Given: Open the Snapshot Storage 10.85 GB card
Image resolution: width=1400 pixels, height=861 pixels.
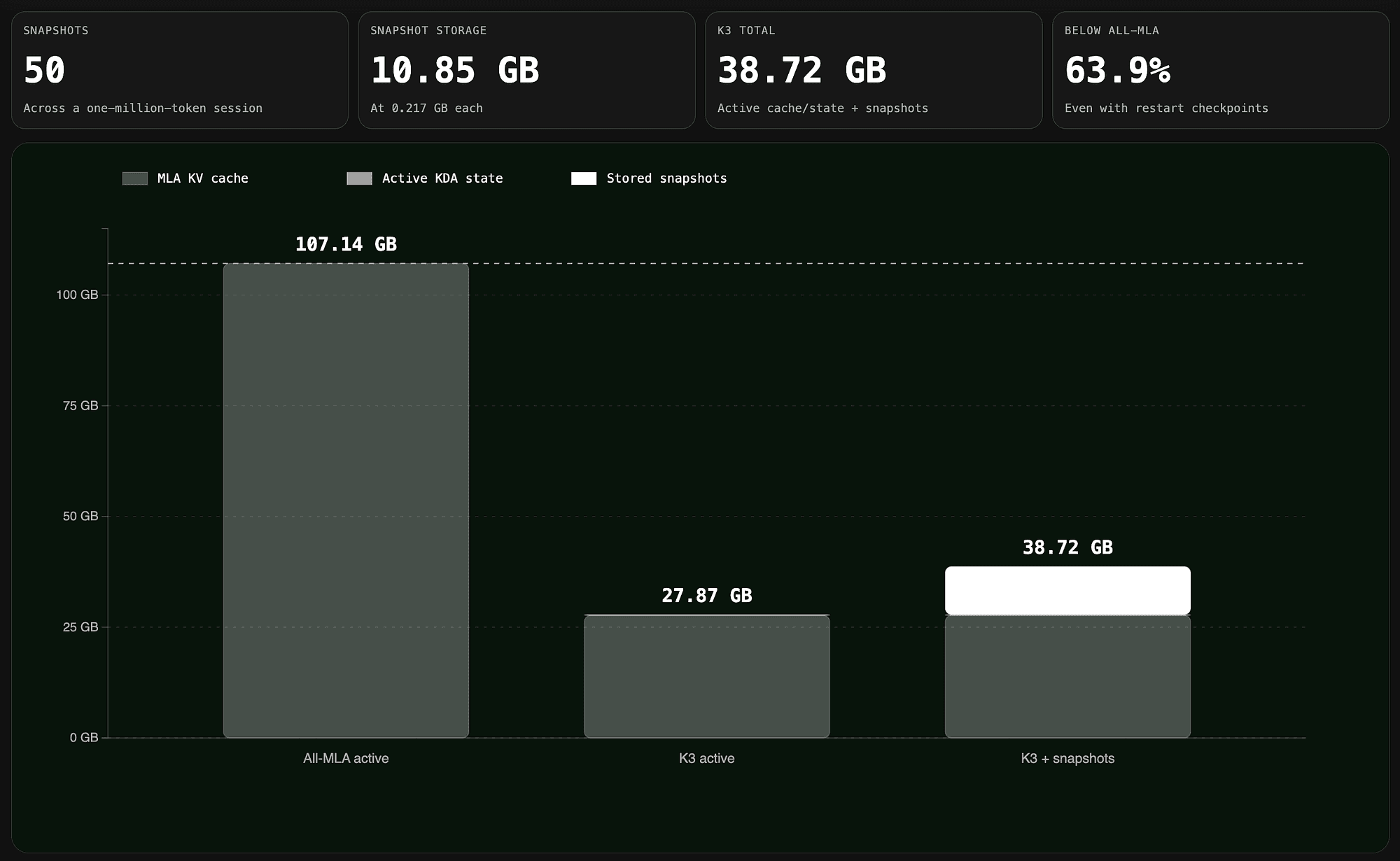Looking at the screenshot, I should click(x=527, y=70).
